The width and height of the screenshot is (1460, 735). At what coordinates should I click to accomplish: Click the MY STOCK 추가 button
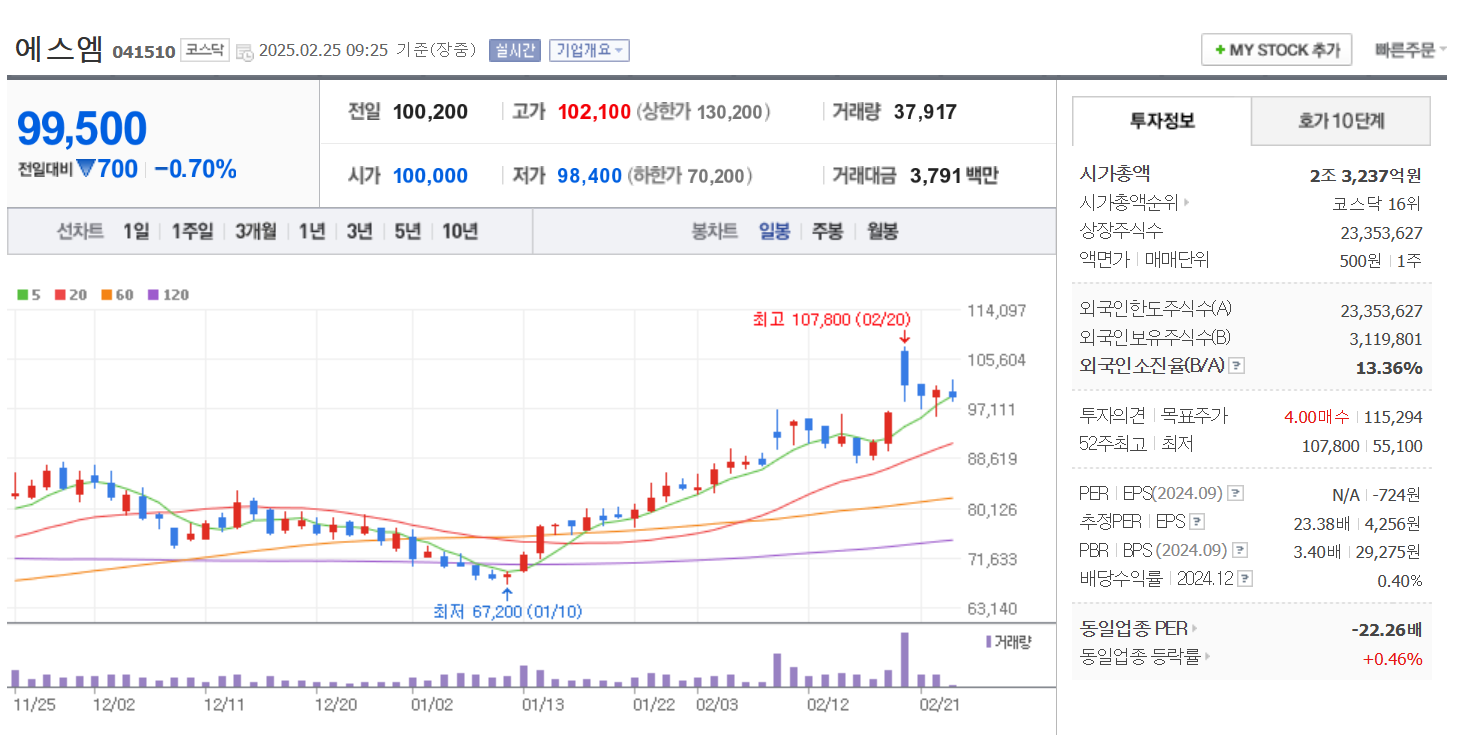pyautogui.click(x=1276, y=48)
